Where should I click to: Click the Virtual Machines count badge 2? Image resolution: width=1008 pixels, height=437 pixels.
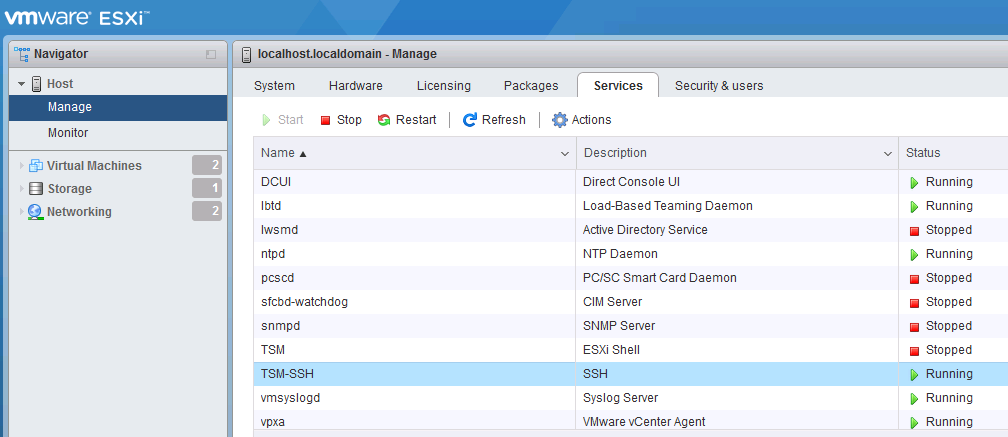(x=207, y=165)
